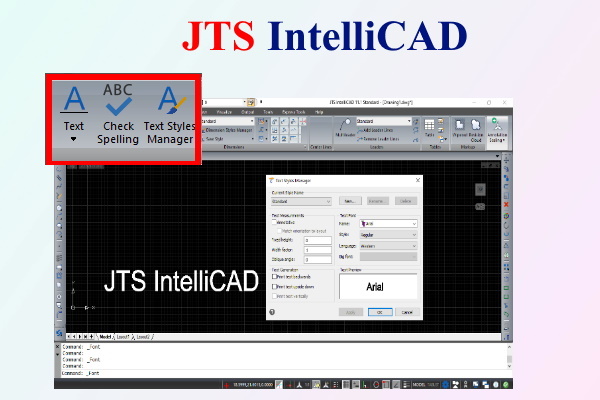Click the blue settings gear in status bar

click(445, 384)
